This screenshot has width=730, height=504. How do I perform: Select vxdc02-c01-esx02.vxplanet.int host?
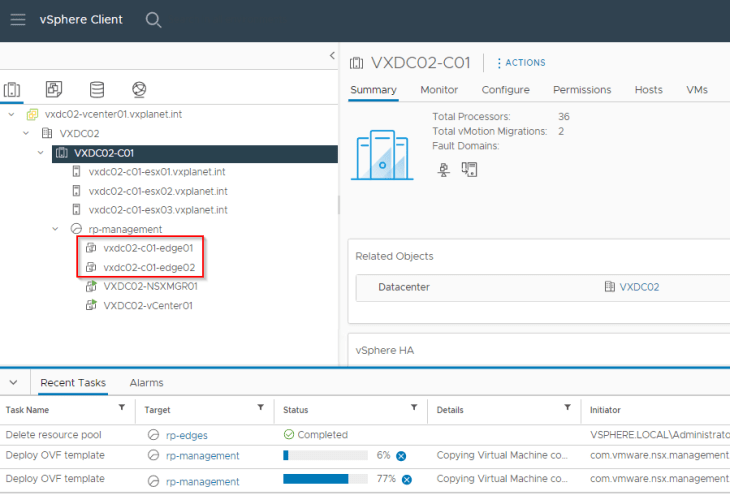tap(158, 191)
